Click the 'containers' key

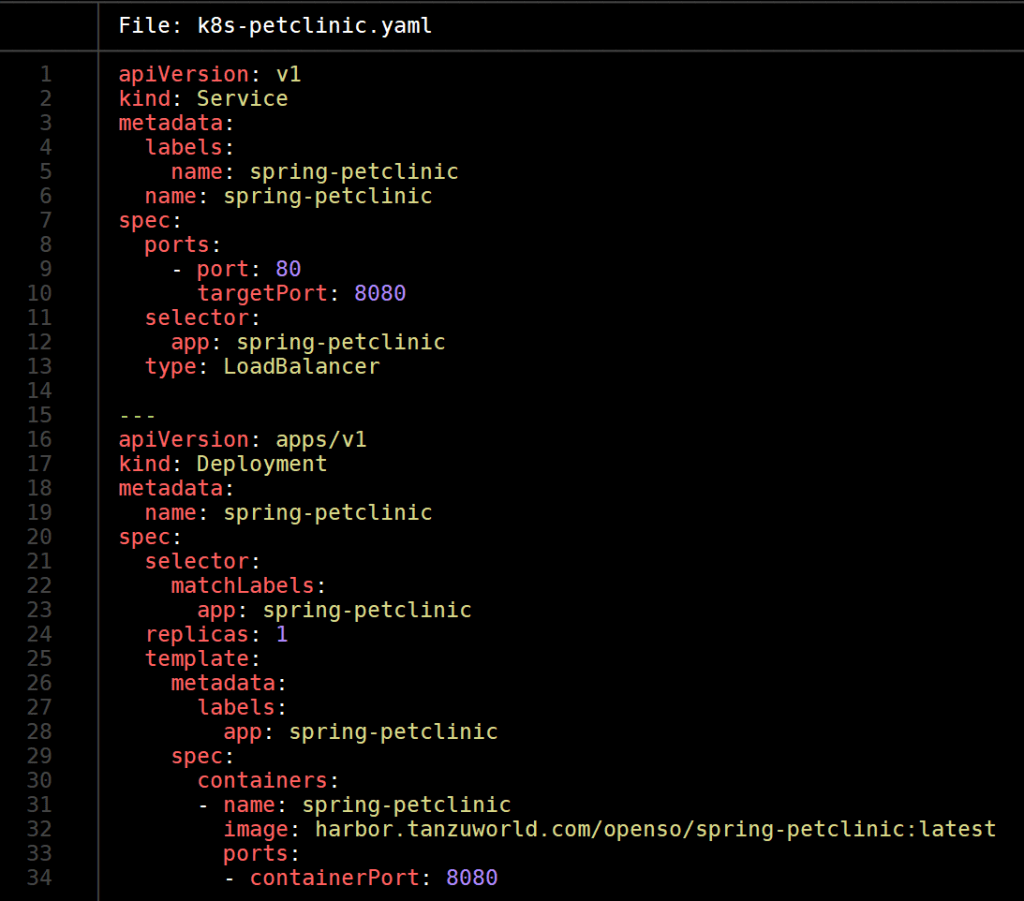click(262, 780)
